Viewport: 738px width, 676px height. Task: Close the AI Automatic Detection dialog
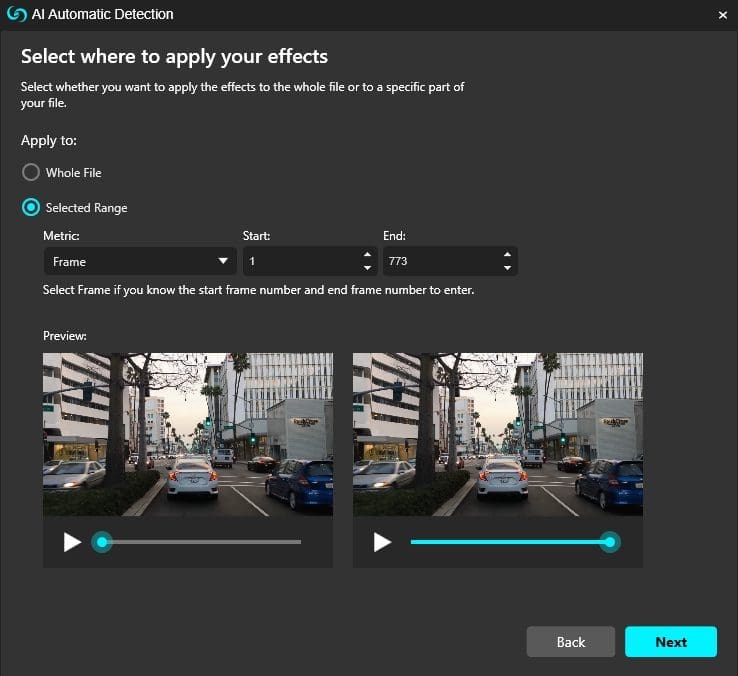tap(723, 15)
